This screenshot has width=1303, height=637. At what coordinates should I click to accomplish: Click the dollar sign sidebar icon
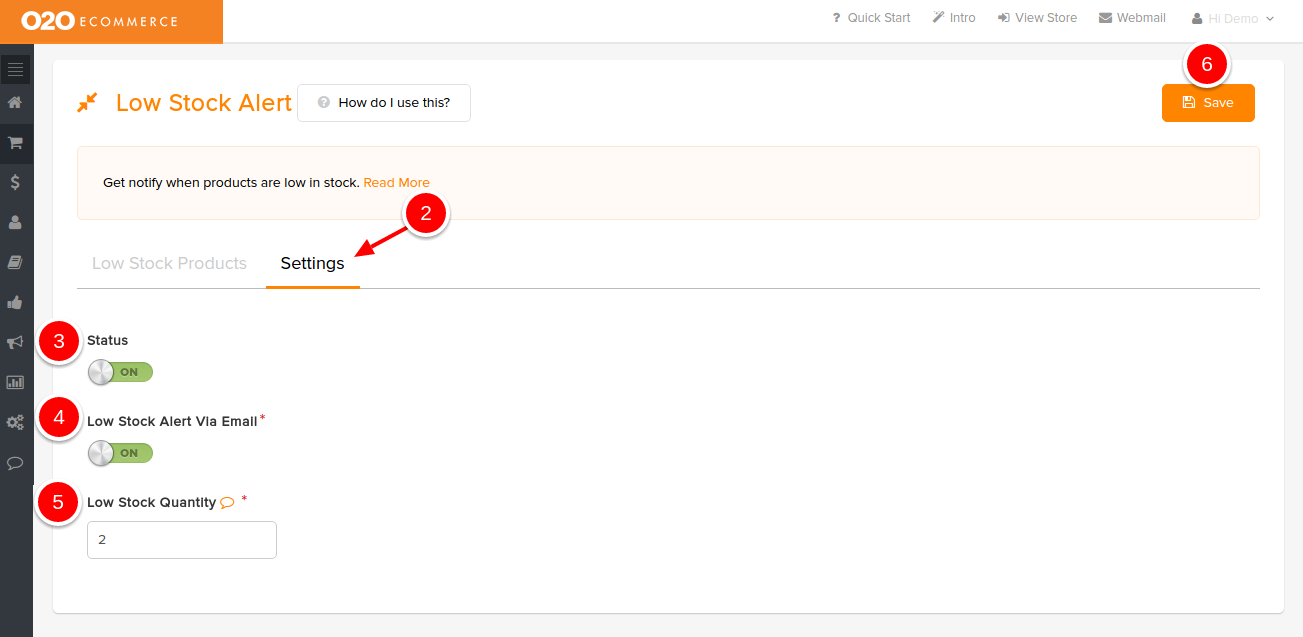click(x=15, y=182)
